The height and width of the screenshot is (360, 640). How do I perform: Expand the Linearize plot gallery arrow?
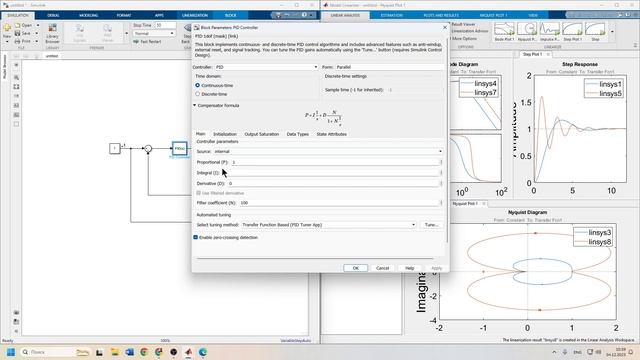612,32
